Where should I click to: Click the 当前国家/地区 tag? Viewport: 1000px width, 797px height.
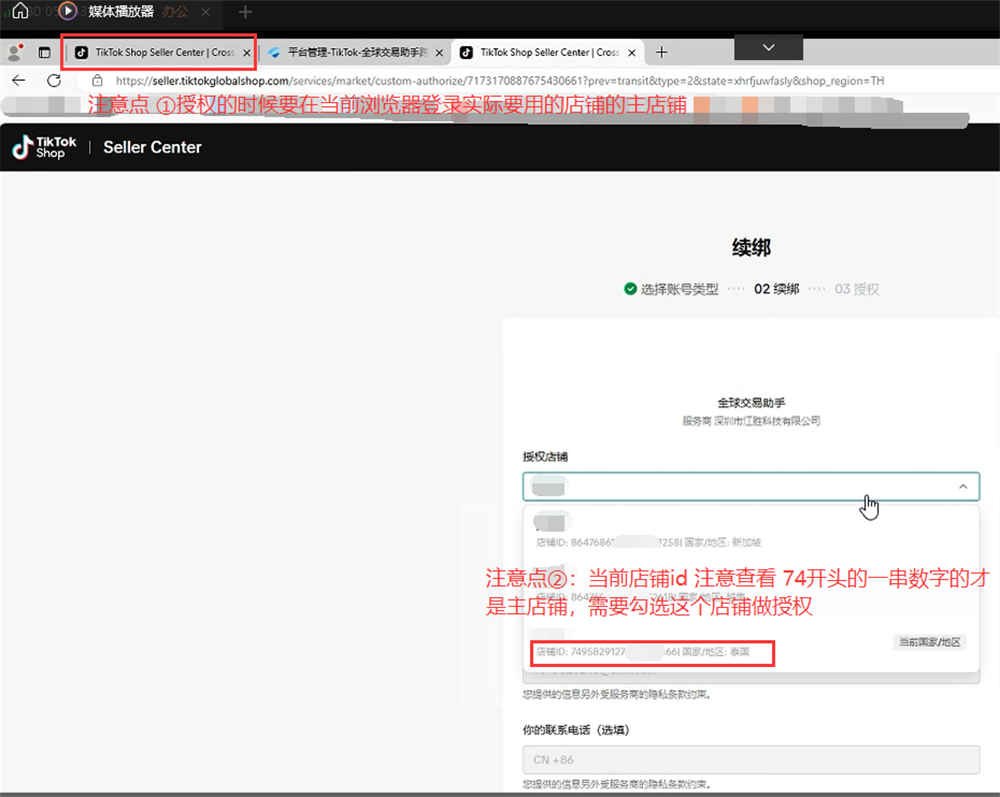[x=929, y=642]
